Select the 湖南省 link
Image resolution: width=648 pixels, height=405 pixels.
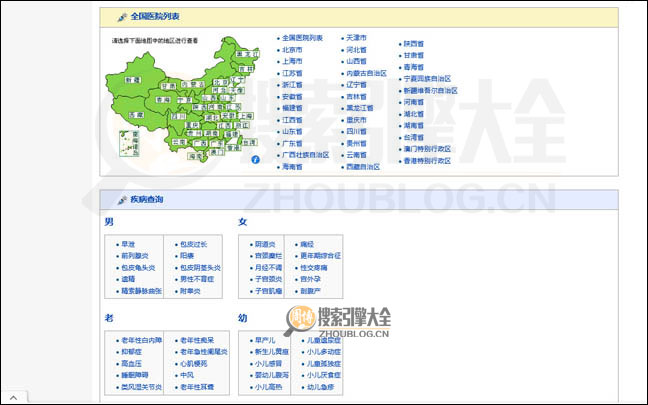414,126
